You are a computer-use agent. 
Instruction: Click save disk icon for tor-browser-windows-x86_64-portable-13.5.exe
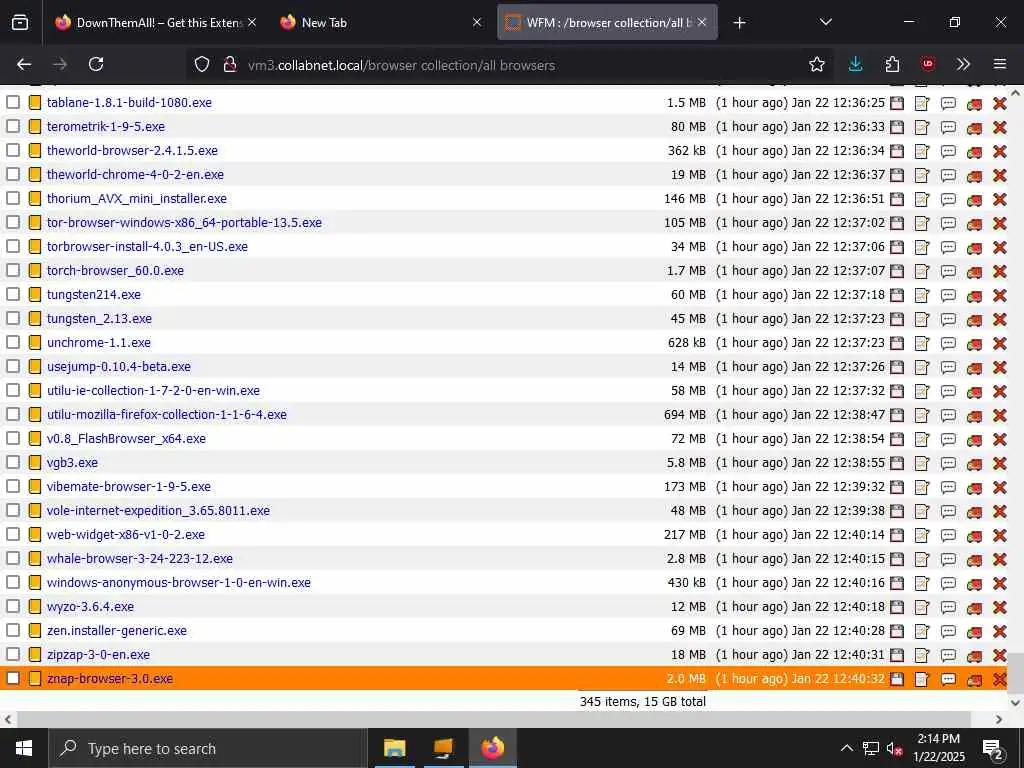(x=897, y=223)
